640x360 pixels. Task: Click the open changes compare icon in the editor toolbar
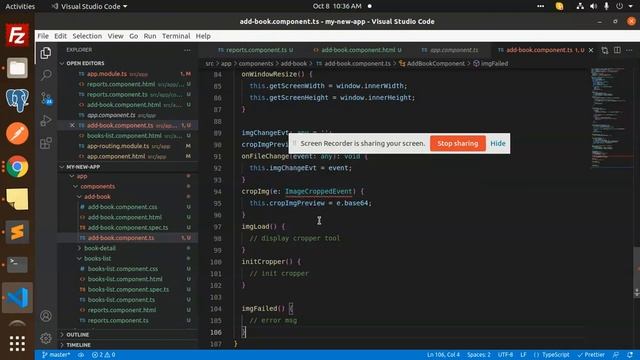(604, 50)
